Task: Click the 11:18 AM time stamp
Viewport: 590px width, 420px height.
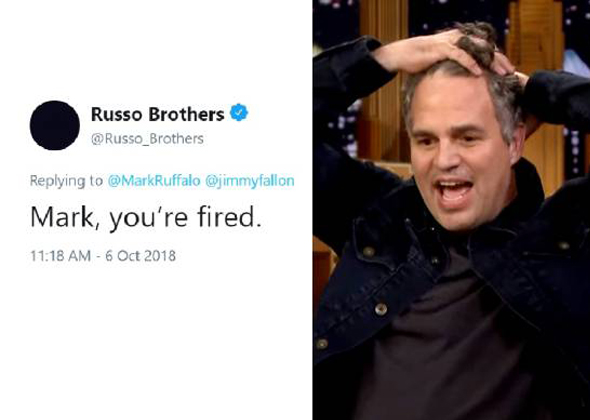Action: (60, 256)
